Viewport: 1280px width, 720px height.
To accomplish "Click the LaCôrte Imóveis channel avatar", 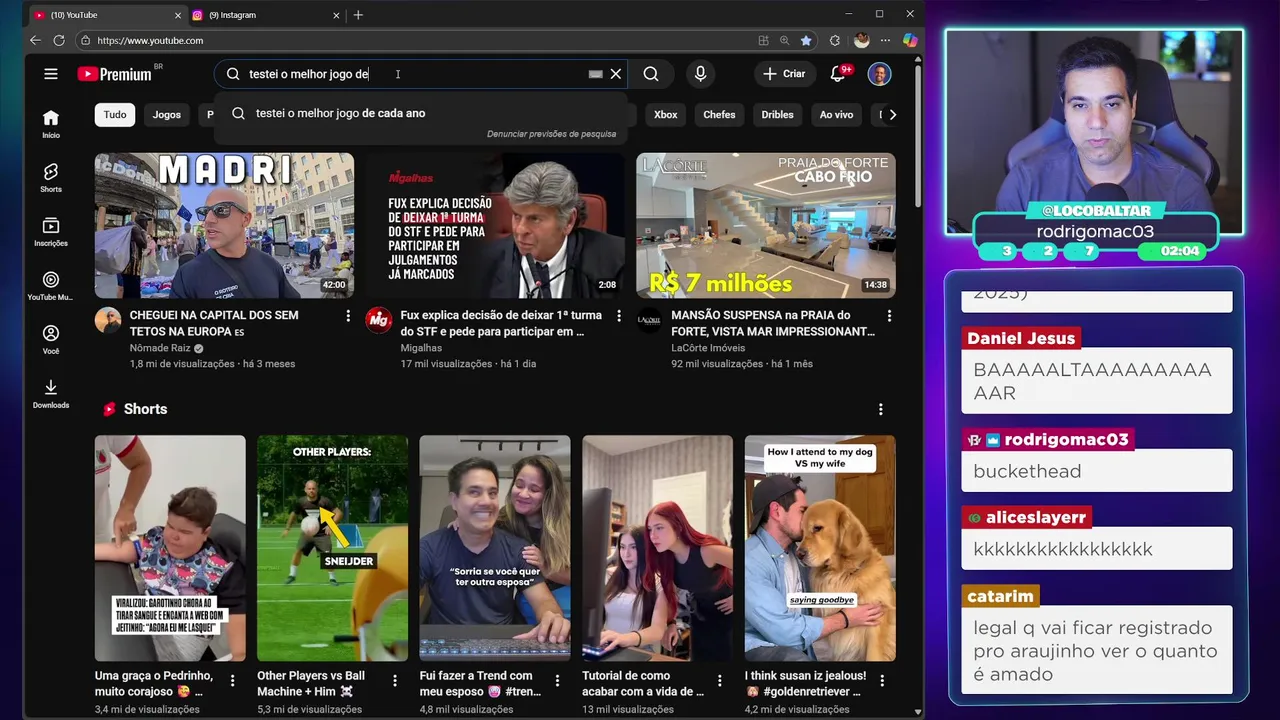I will click(x=649, y=320).
